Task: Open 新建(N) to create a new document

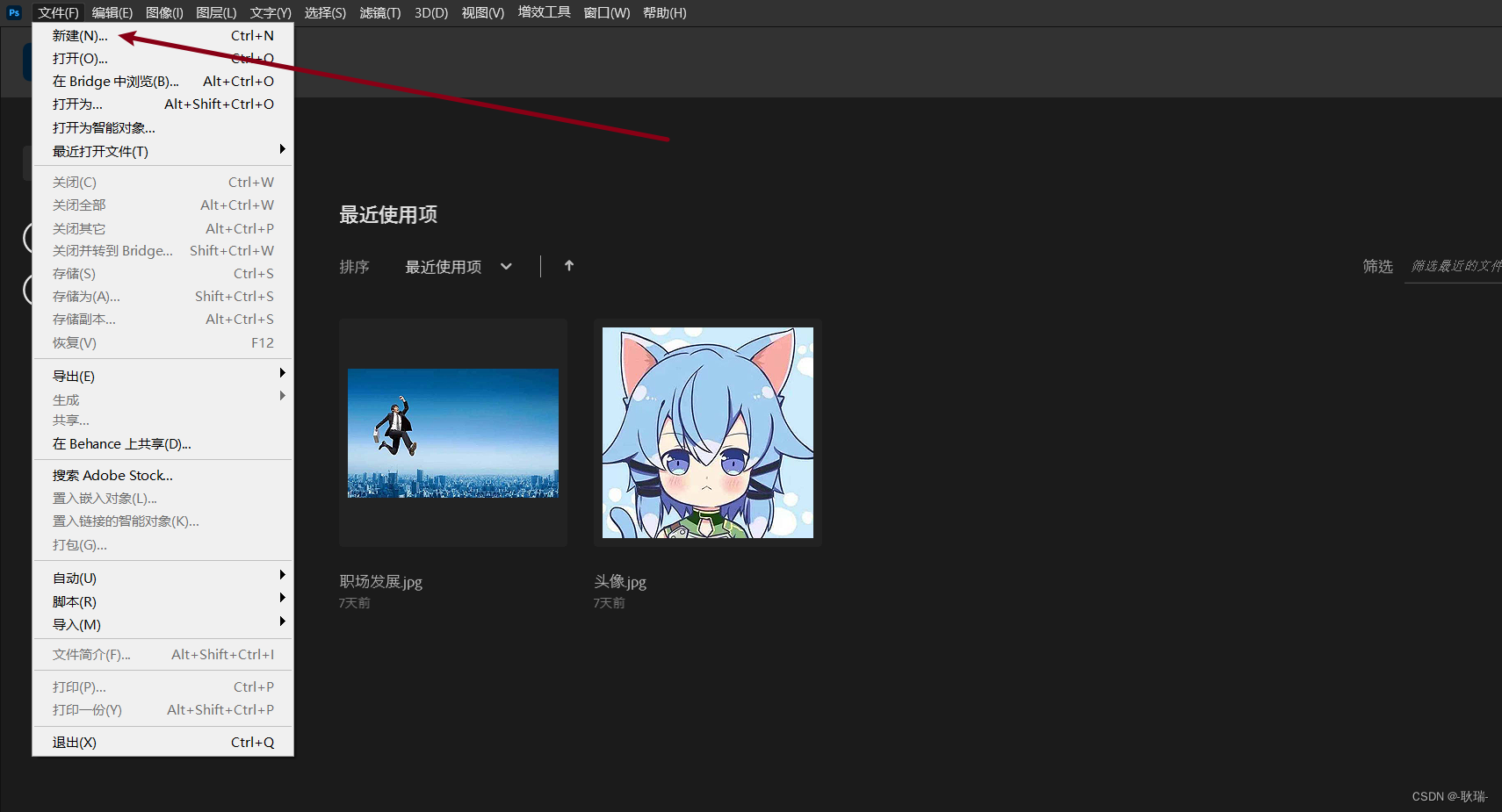Action: coord(79,35)
